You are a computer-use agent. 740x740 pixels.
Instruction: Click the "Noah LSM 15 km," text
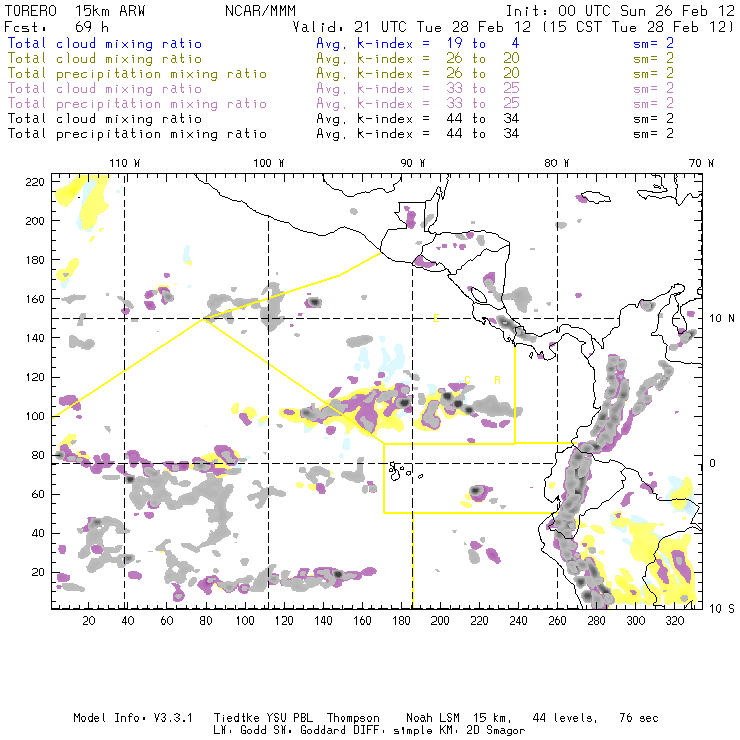tap(459, 718)
